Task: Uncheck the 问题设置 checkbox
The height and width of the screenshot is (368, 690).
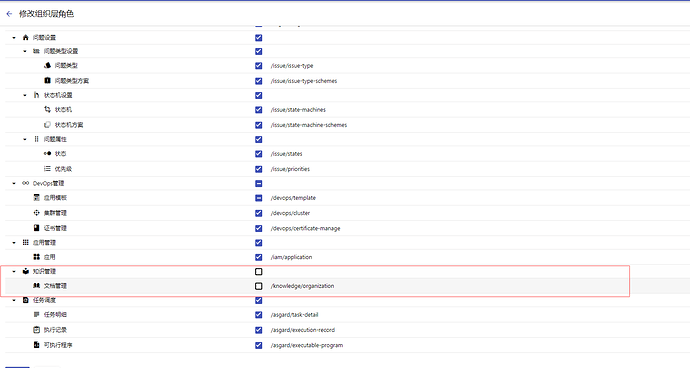Action: [x=259, y=38]
